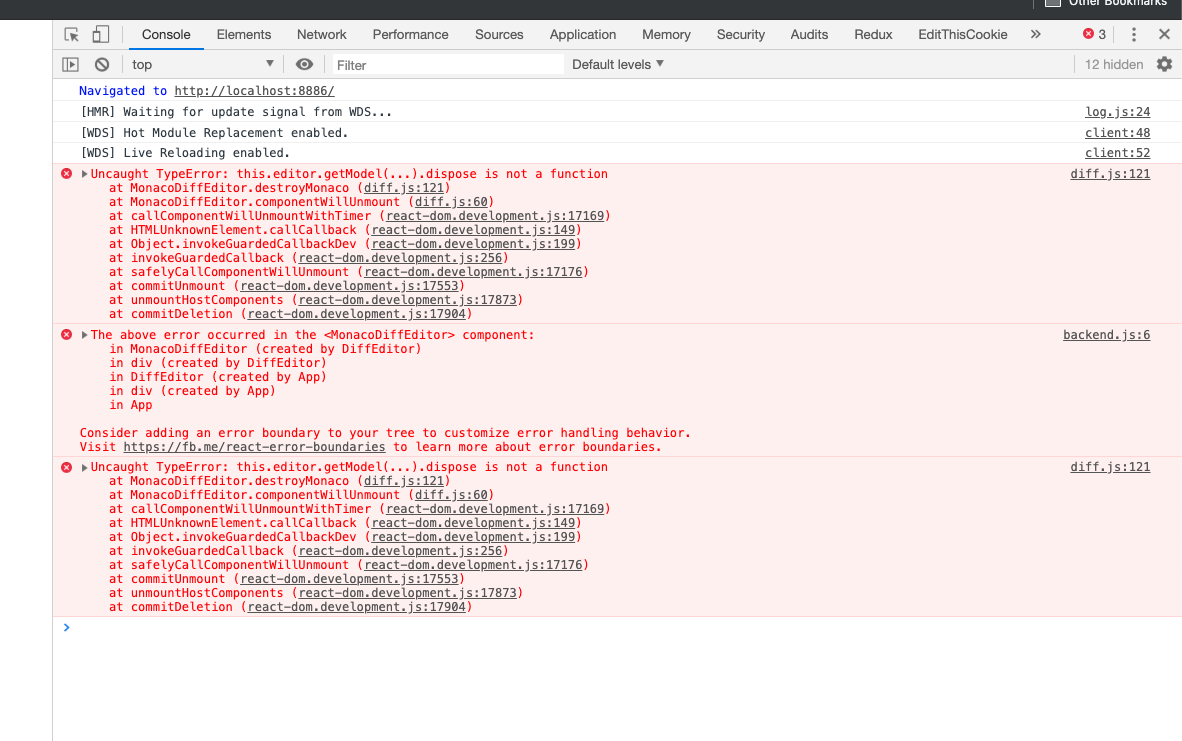Viewport: 1182px width, 741px height.
Task: Click the MonacoDiffEditor component error's red icon
Action: click(66, 335)
